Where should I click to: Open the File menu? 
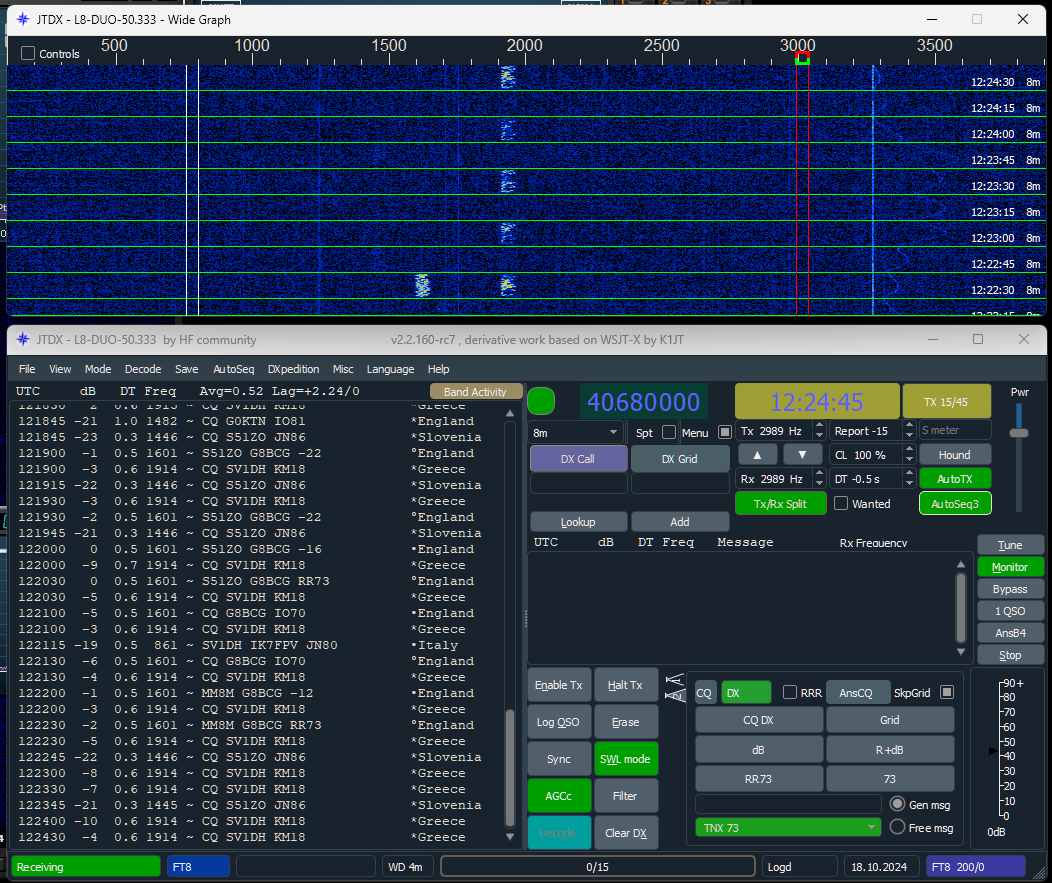click(x=28, y=369)
